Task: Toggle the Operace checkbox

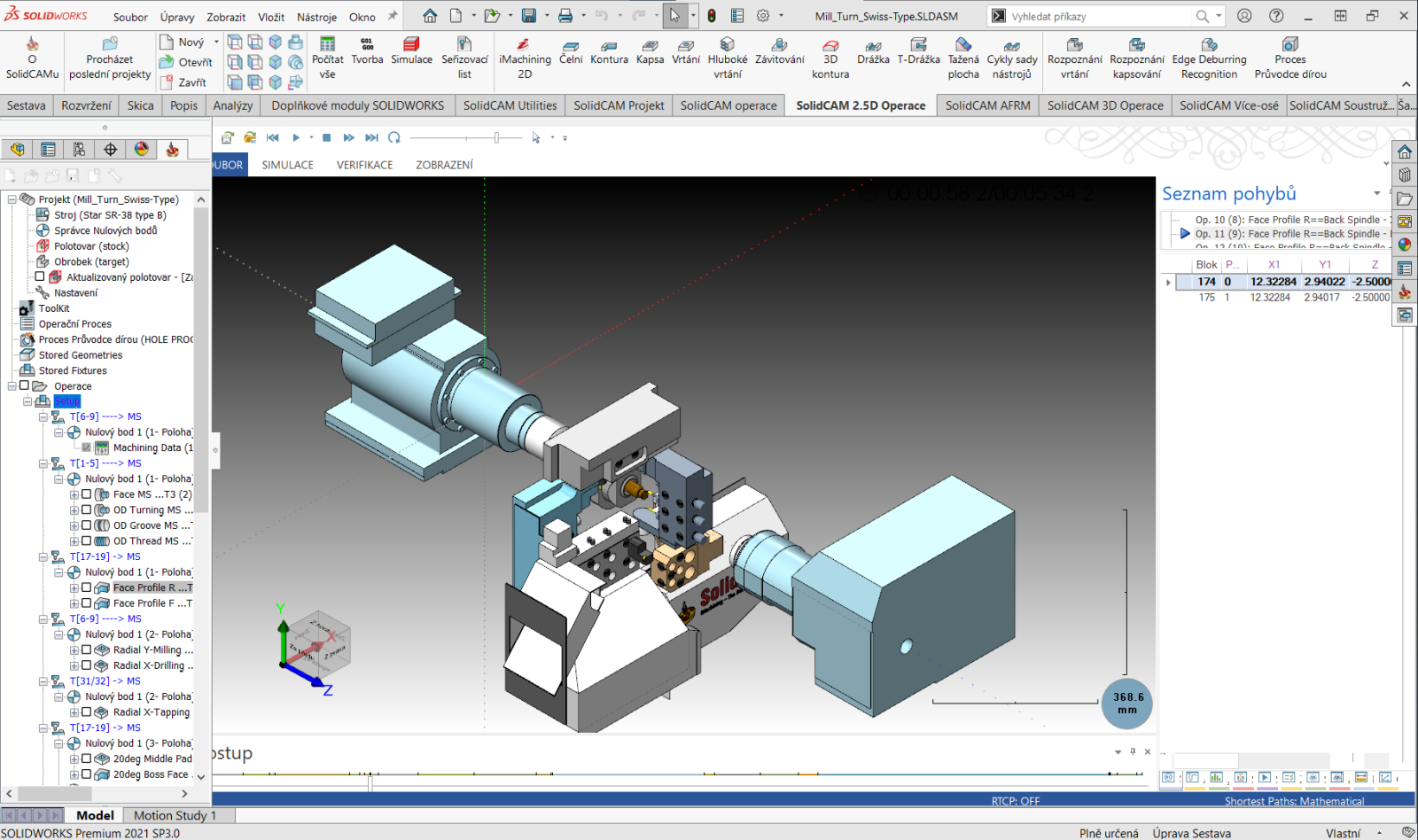Action: 25,385
